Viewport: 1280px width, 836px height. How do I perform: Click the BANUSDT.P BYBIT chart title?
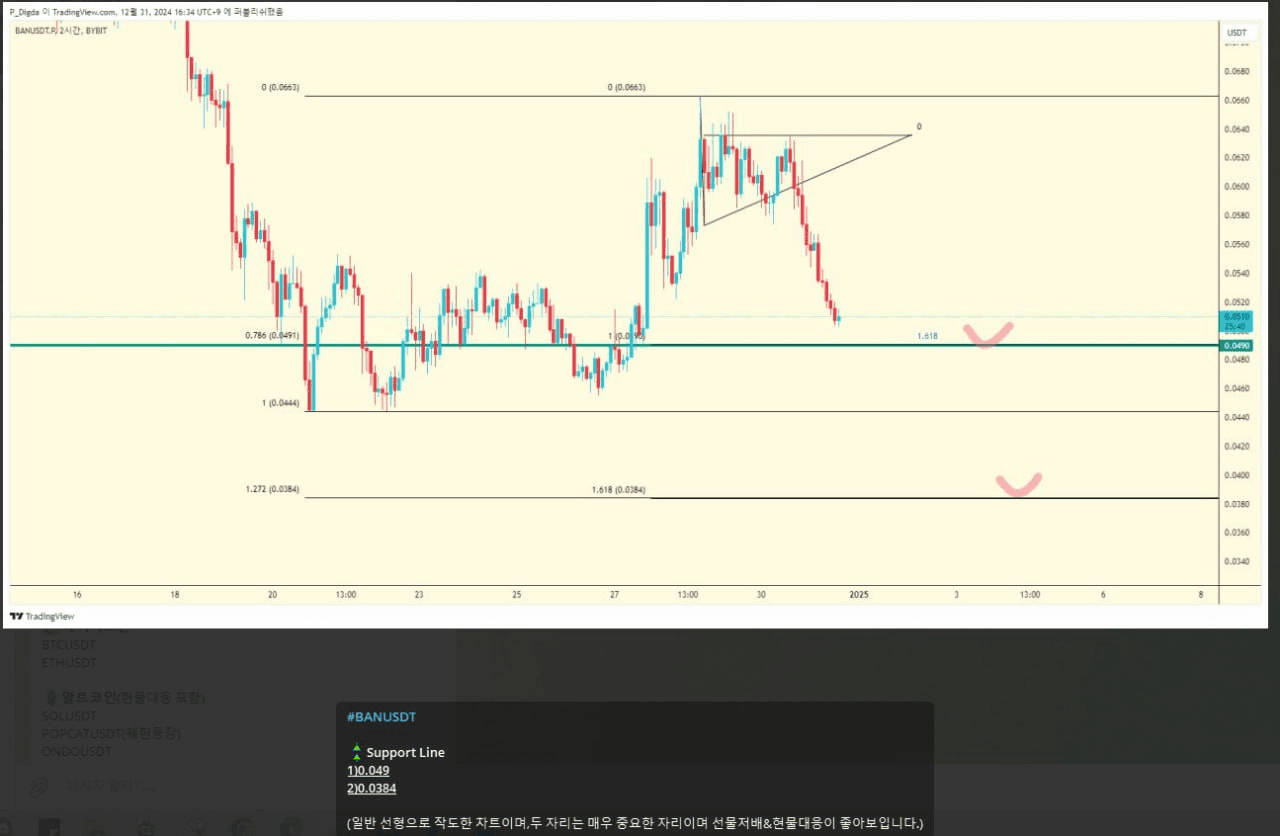[x=61, y=31]
